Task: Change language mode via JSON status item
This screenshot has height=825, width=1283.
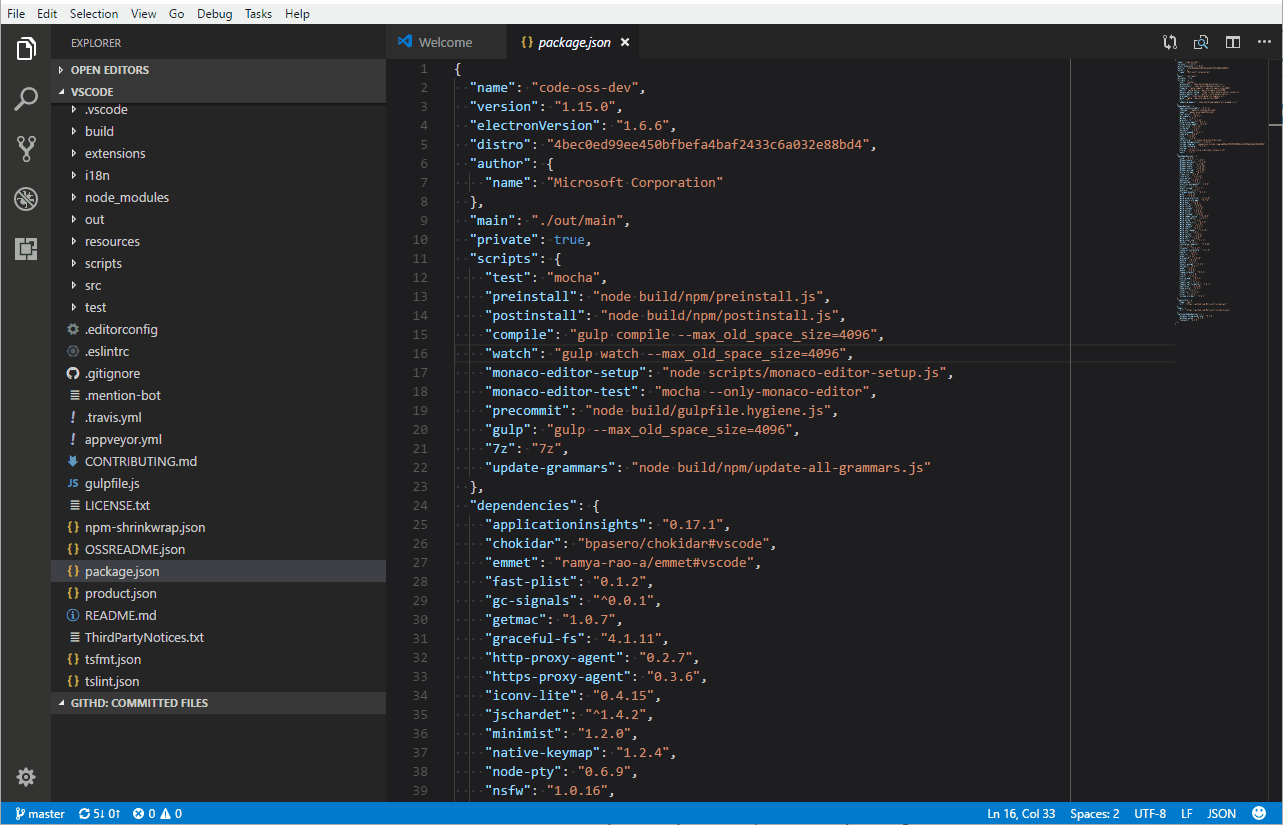Action: (1221, 814)
